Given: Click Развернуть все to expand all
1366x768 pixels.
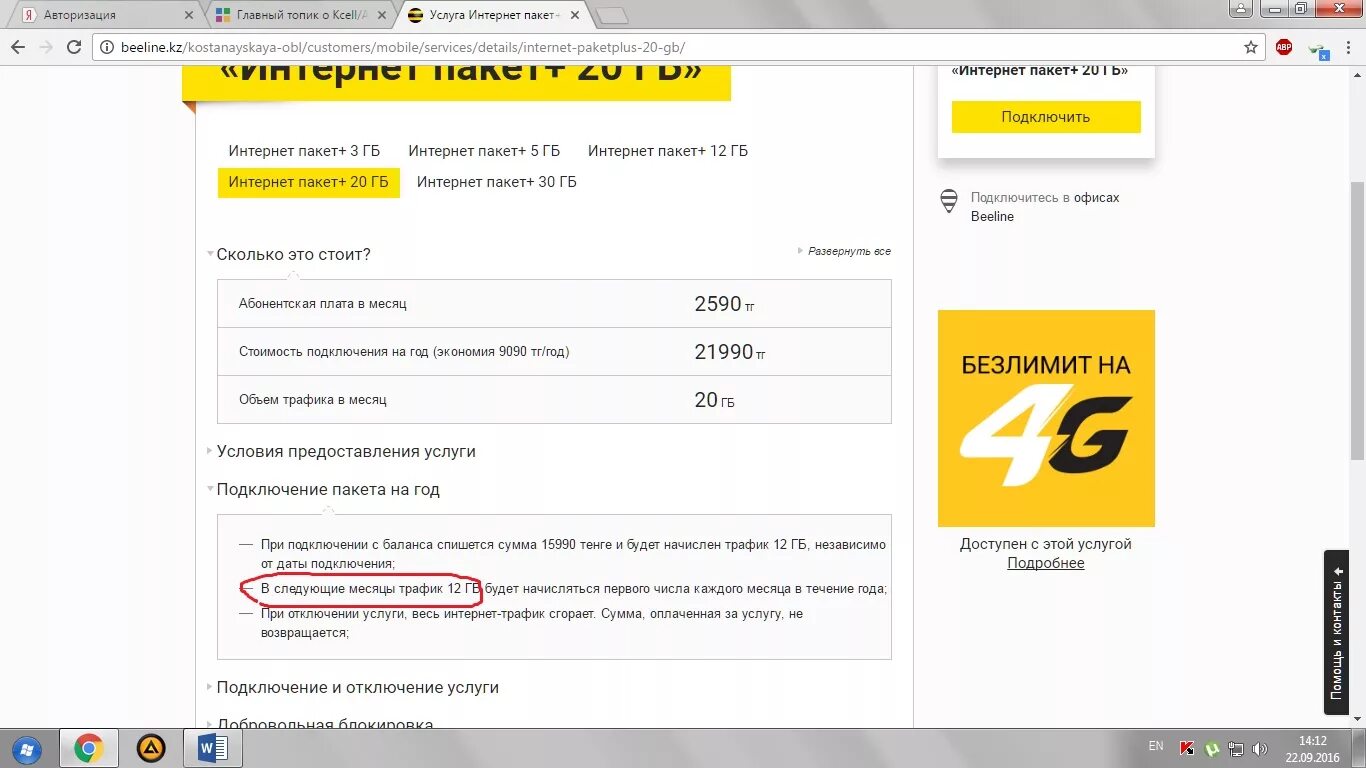Looking at the screenshot, I should (x=849, y=251).
